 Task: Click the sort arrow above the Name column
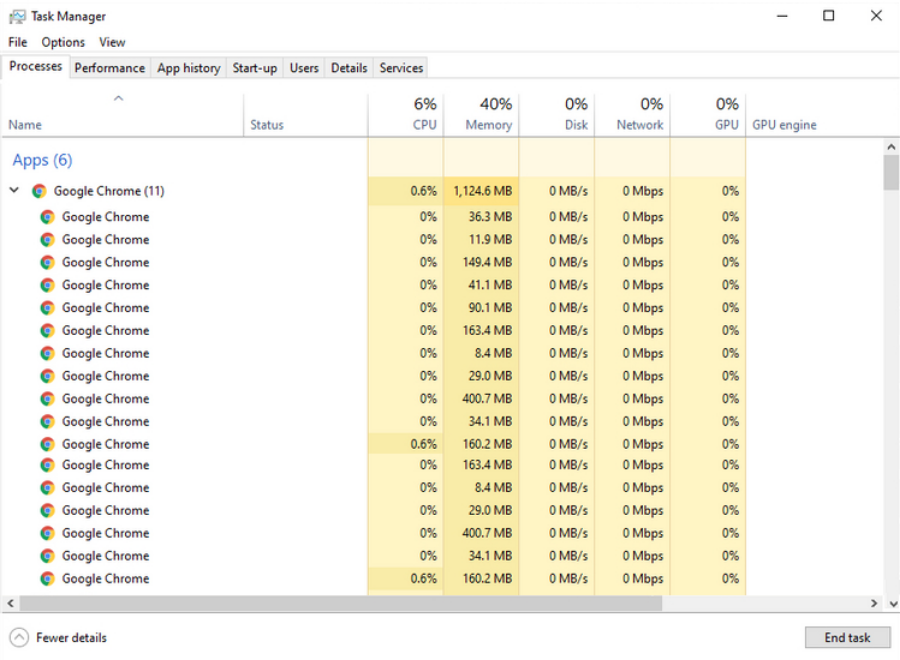(118, 98)
